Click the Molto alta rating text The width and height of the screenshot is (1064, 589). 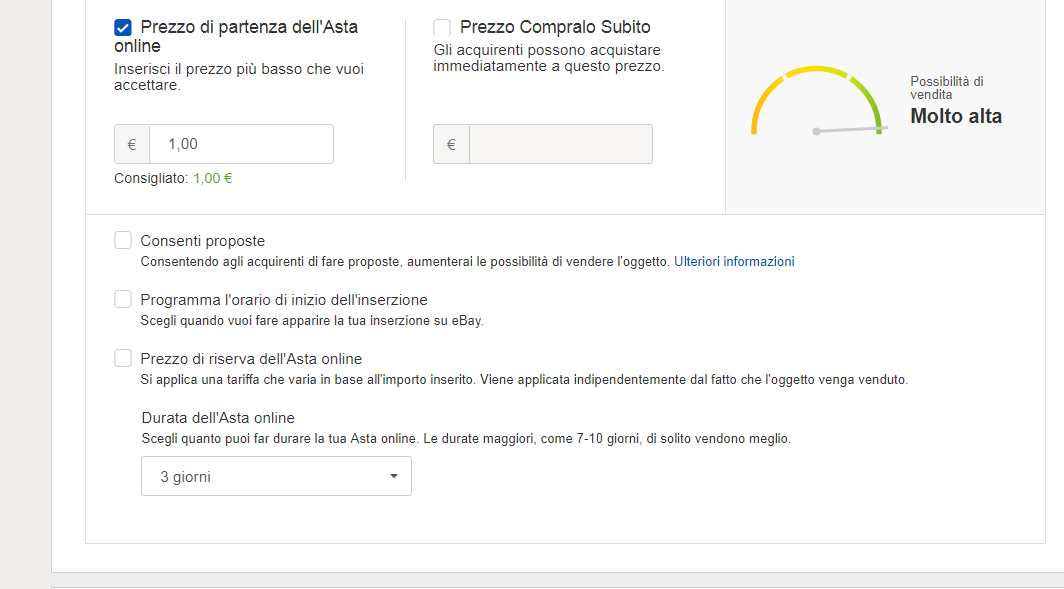pyautogui.click(x=955, y=116)
